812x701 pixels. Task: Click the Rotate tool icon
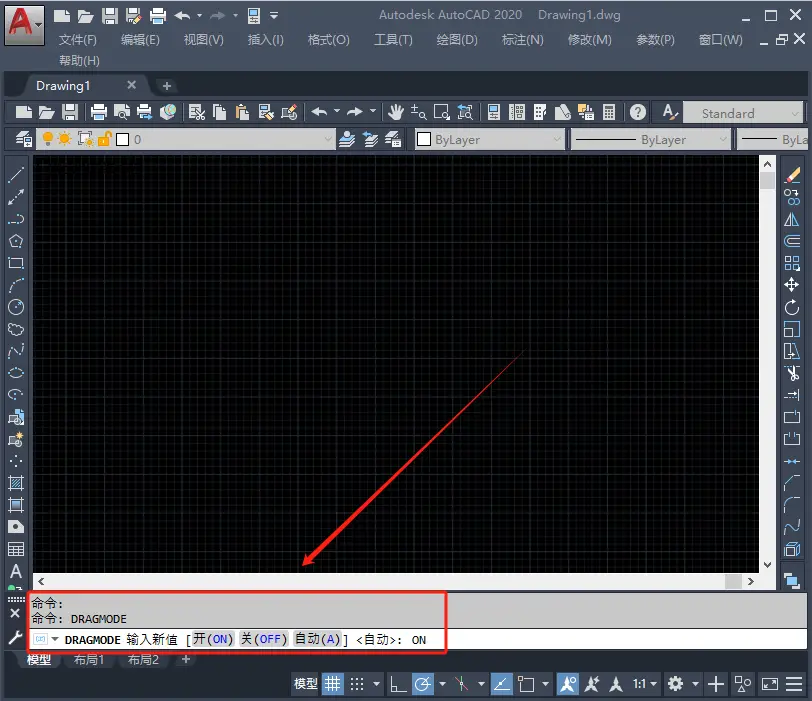pos(792,307)
